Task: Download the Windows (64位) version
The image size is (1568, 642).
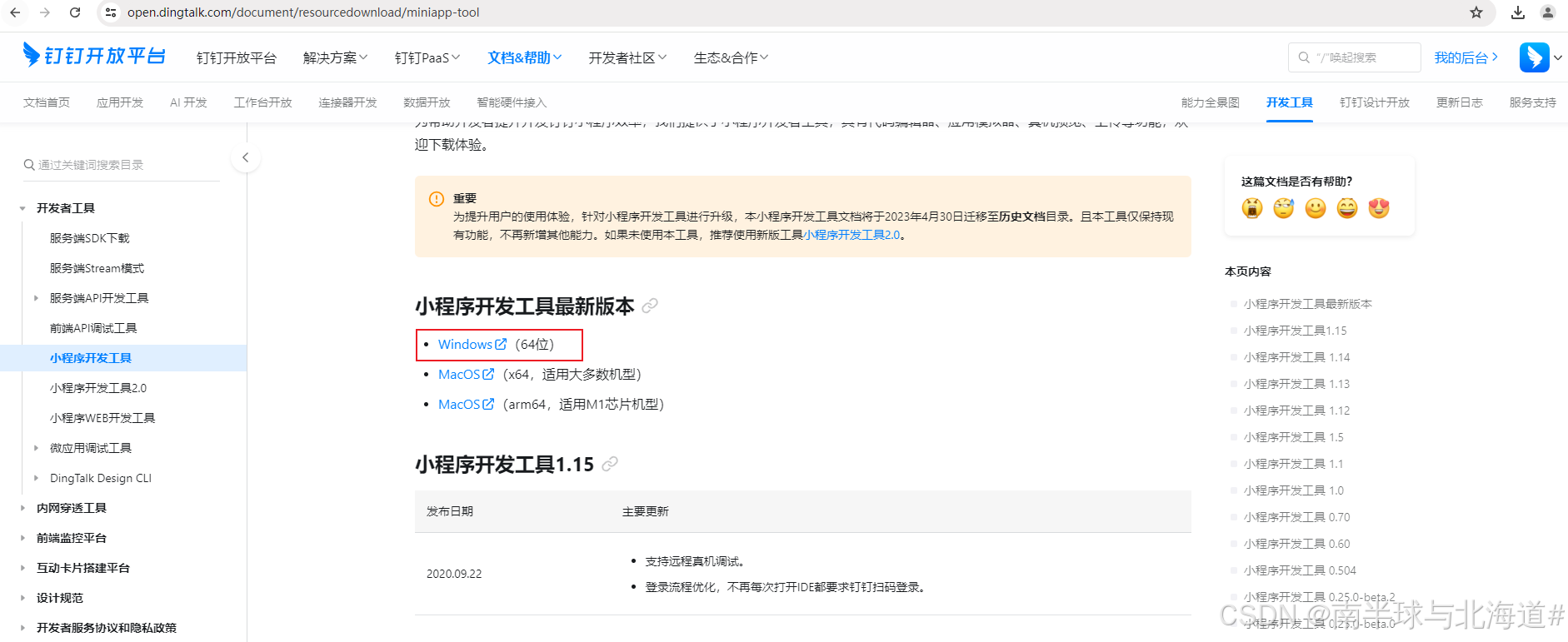Action: [x=472, y=344]
